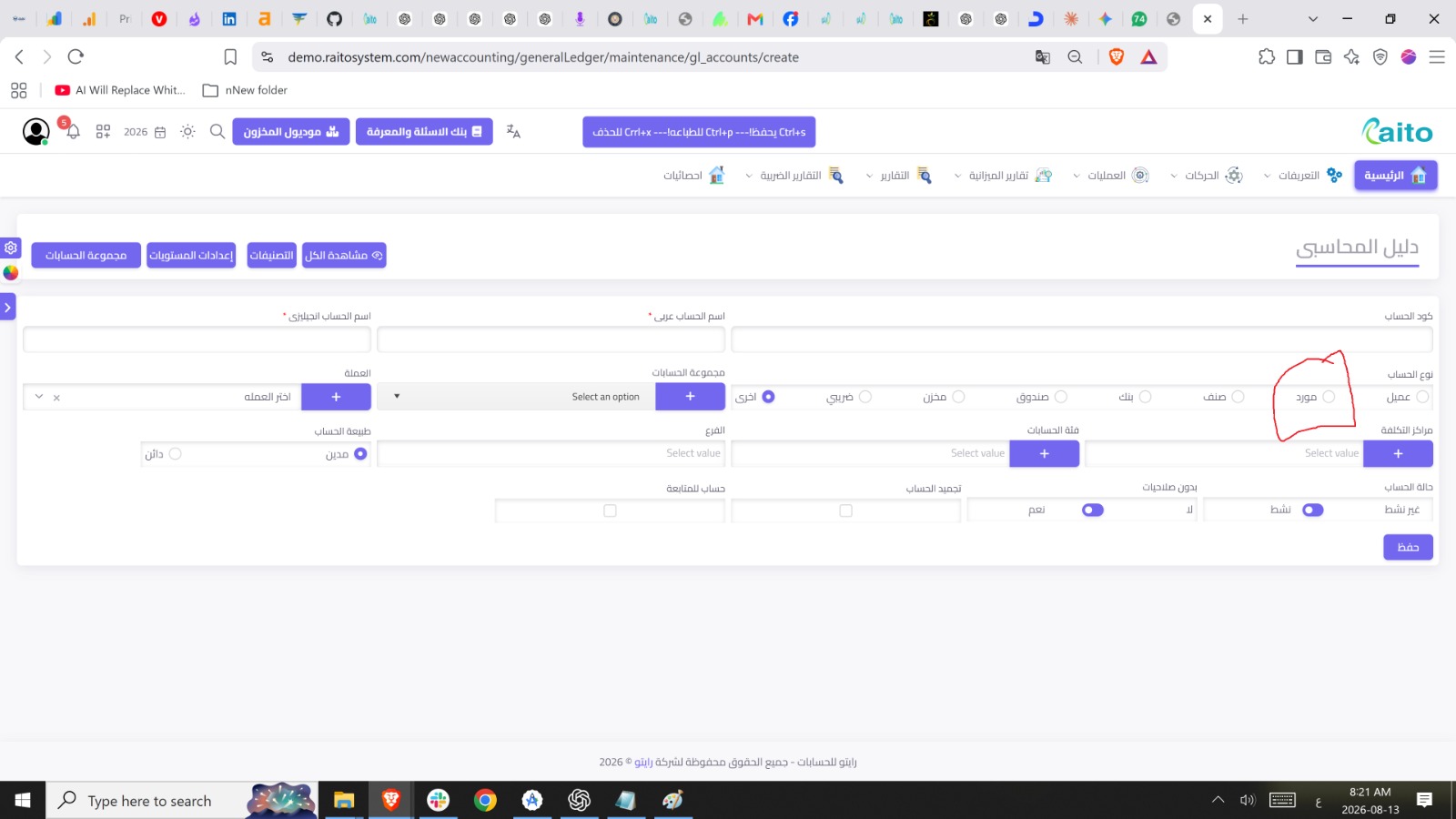Click the plus button beside العملة field

[336, 397]
